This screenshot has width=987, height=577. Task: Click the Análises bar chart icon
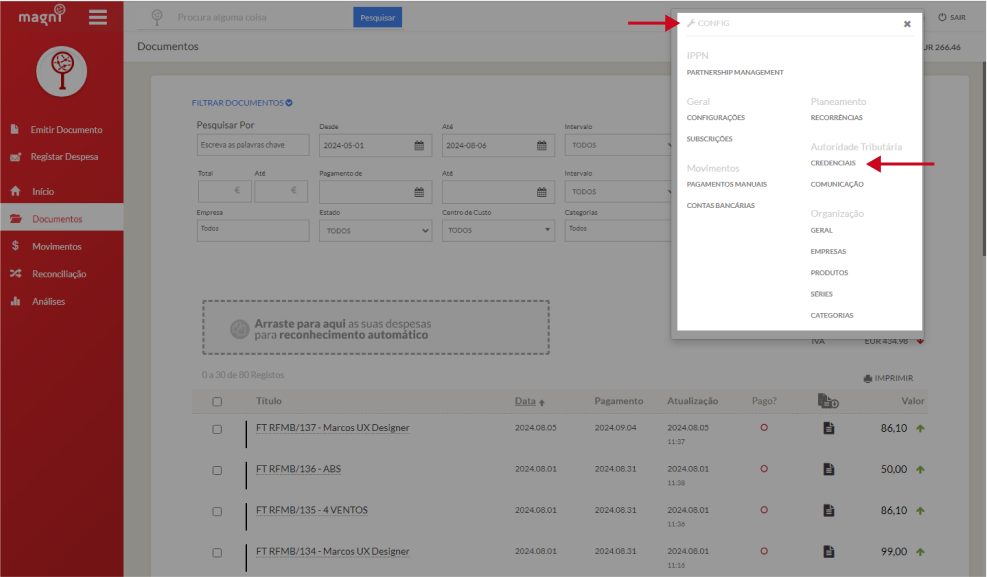tap(16, 301)
